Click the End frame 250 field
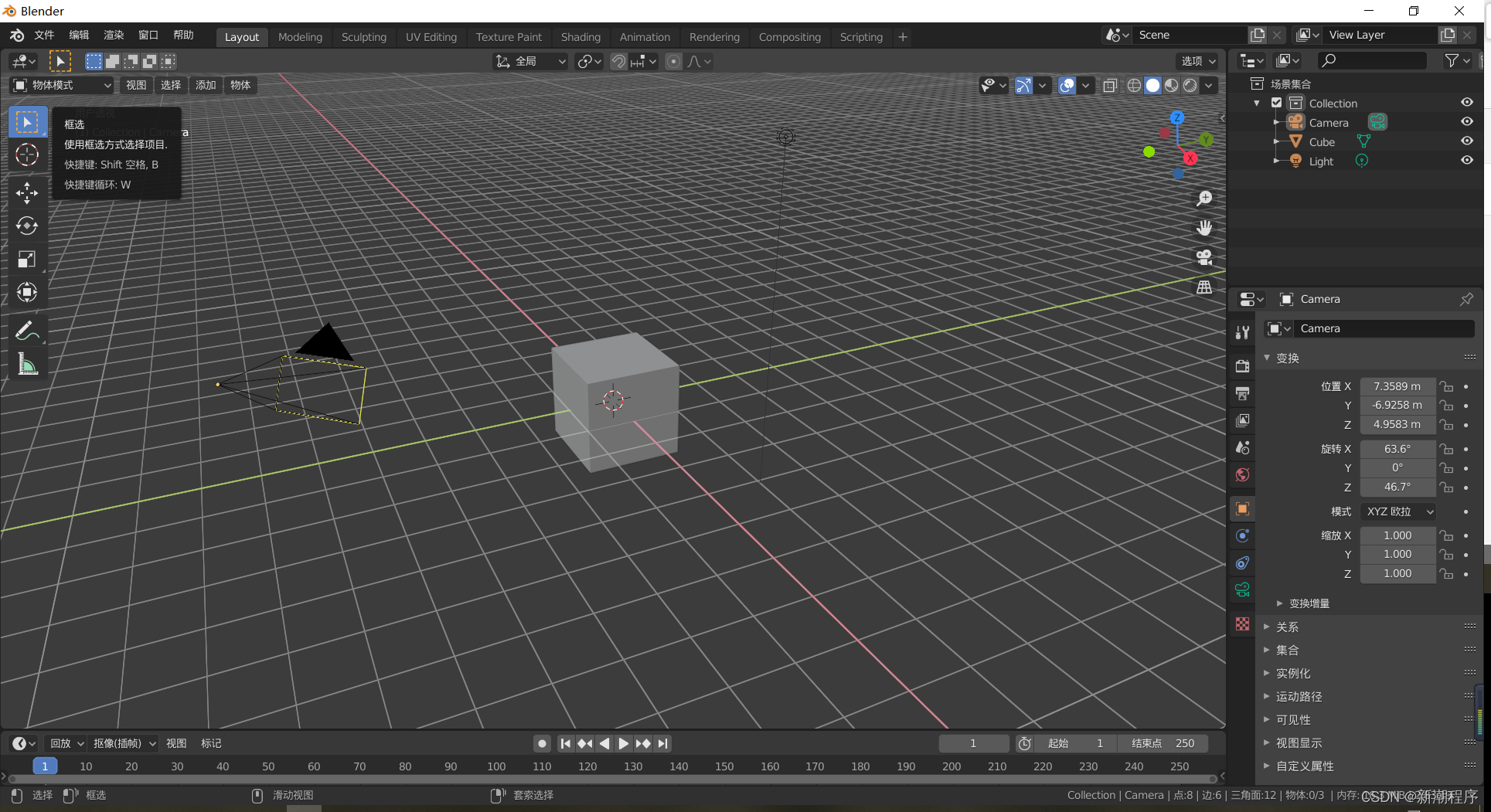This screenshot has width=1491, height=812. click(1163, 743)
